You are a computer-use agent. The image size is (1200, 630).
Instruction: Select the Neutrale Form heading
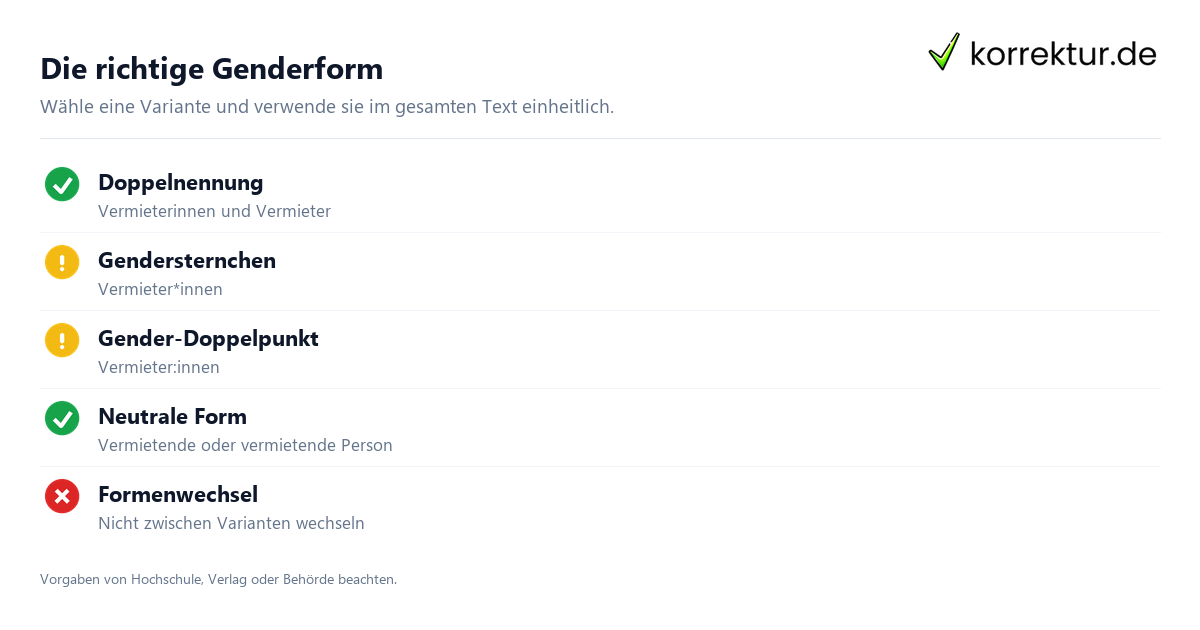click(x=172, y=417)
